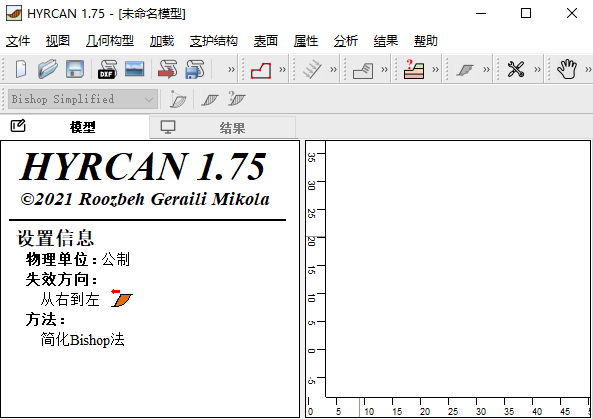The width and height of the screenshot is (593, 419).
Task: Click the 失效方向 label
Action: click(61, 279)
